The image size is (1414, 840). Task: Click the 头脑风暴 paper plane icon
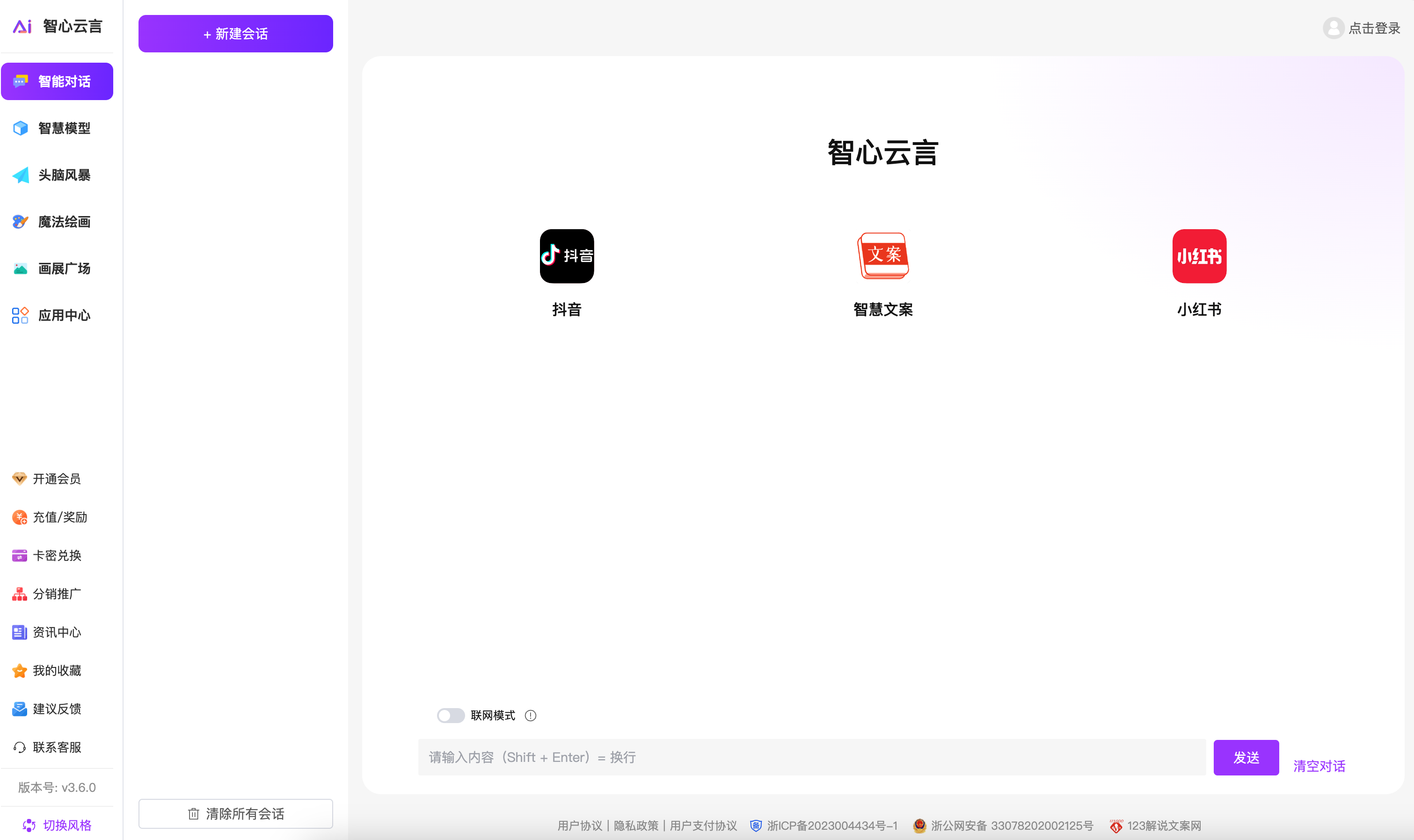(x=21, y=175)
